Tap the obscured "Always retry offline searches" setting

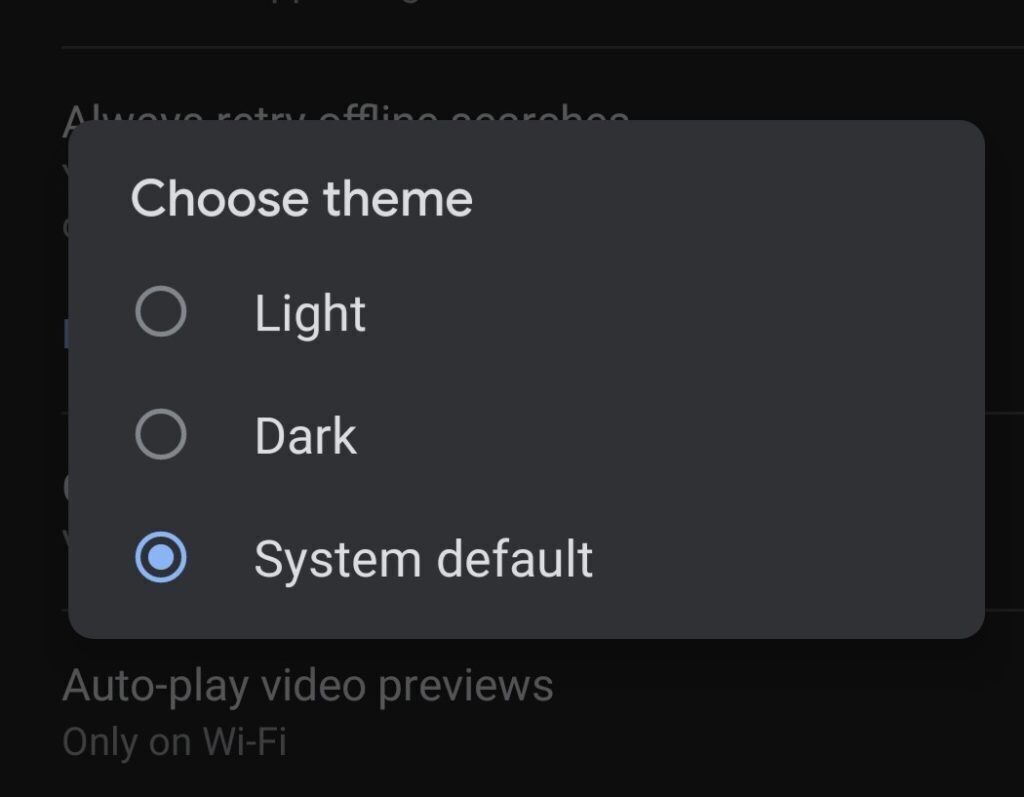coord(345,113)
